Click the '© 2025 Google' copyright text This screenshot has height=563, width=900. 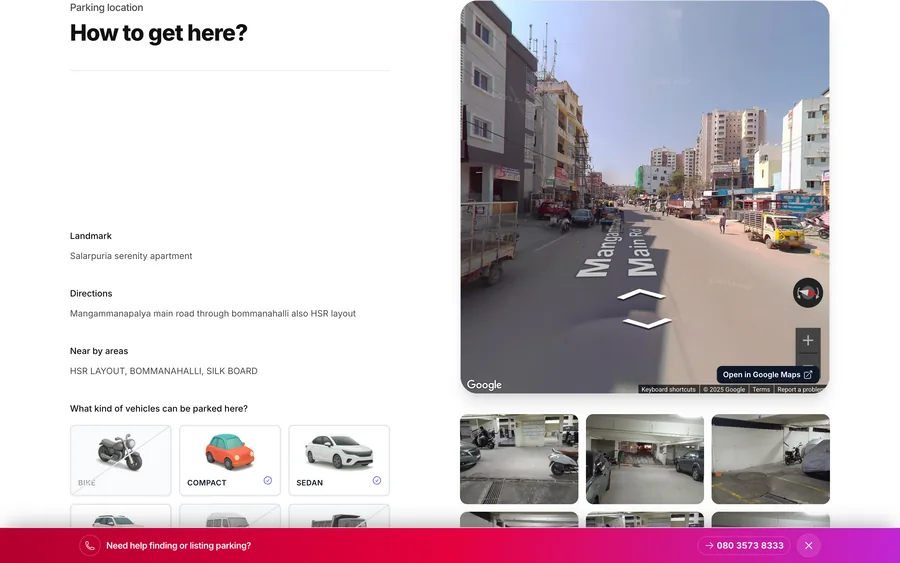(x=724, y=389)
